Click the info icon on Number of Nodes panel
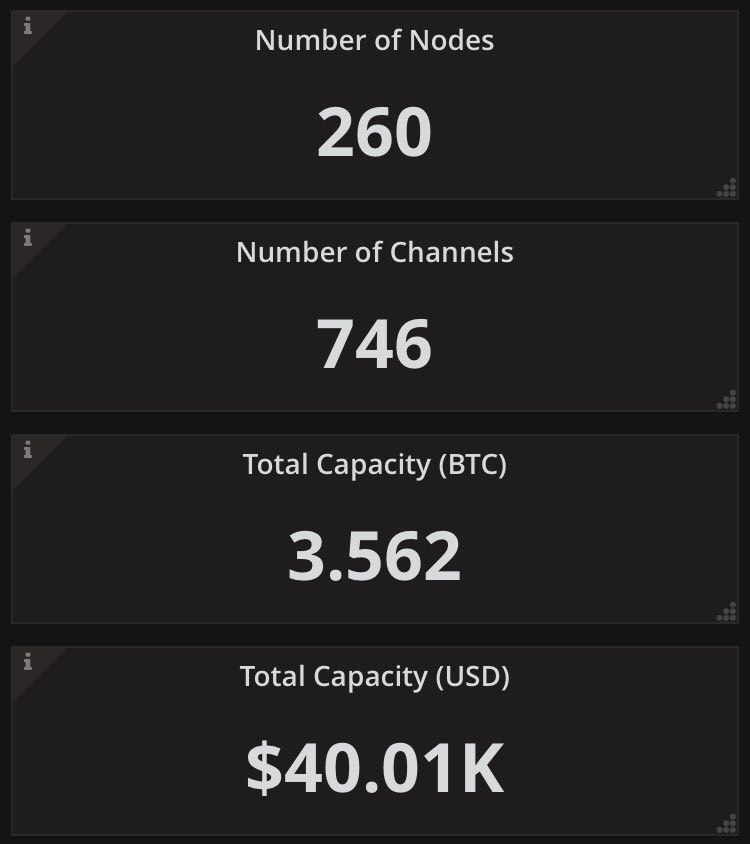The height and width of the screenshot is (844, 750). (27, 27)
